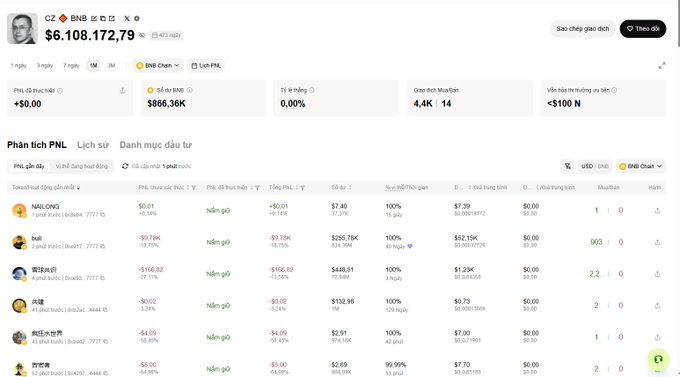The width and height of the screenshot is (680, 377).
Task: Click the % vị thế/Thời gian column header
Action: click(x=406, y=187)
